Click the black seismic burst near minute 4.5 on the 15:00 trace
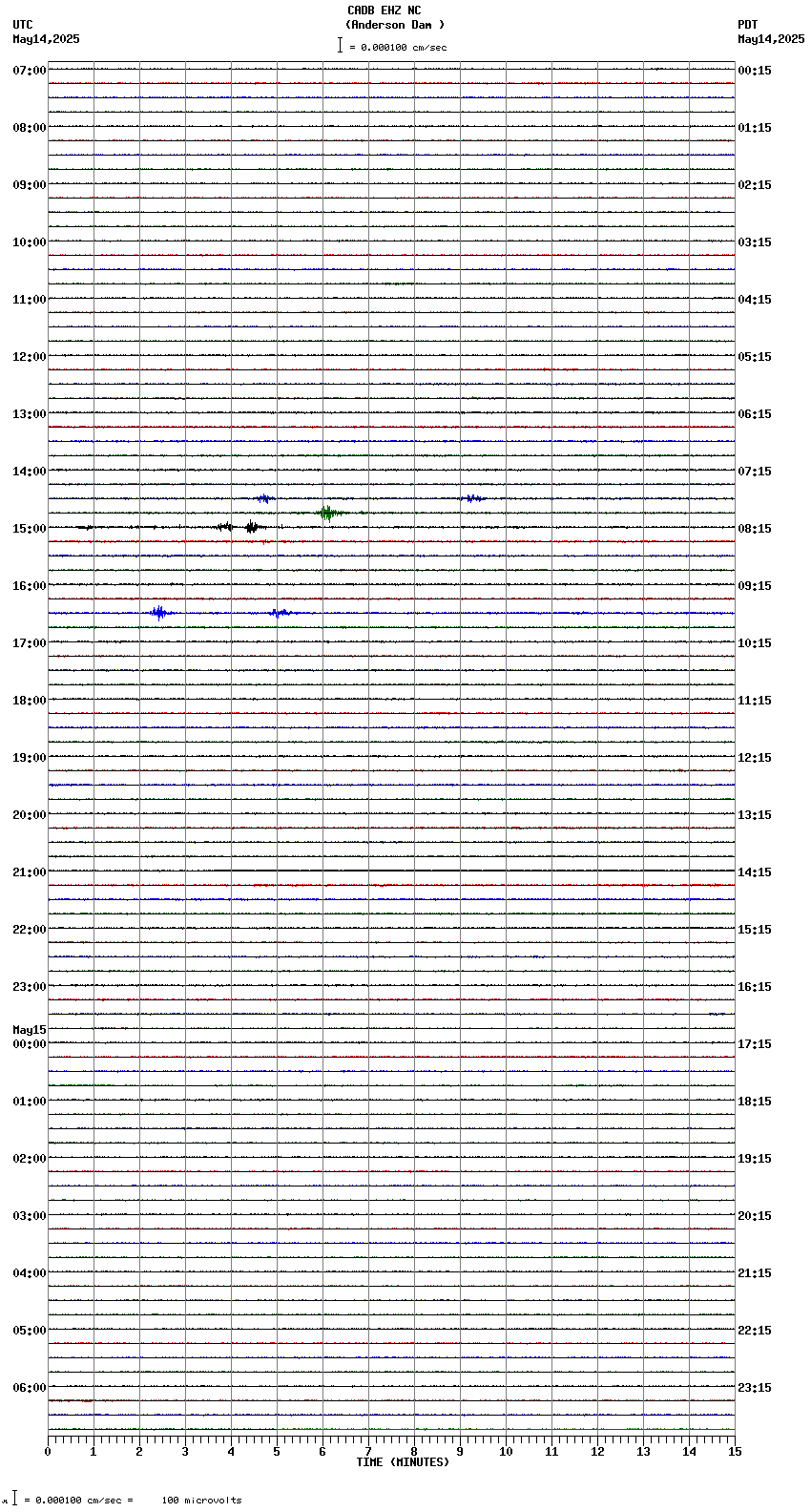 pos(251,527)
